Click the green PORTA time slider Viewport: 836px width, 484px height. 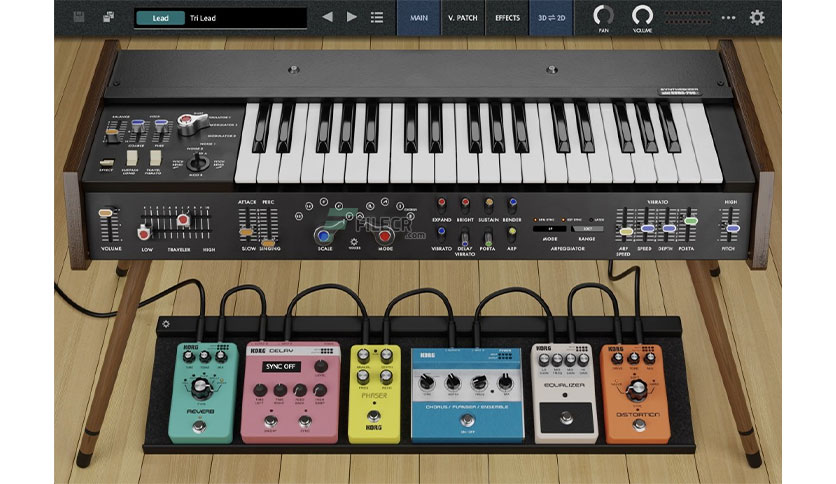click(x=691, y=220)
